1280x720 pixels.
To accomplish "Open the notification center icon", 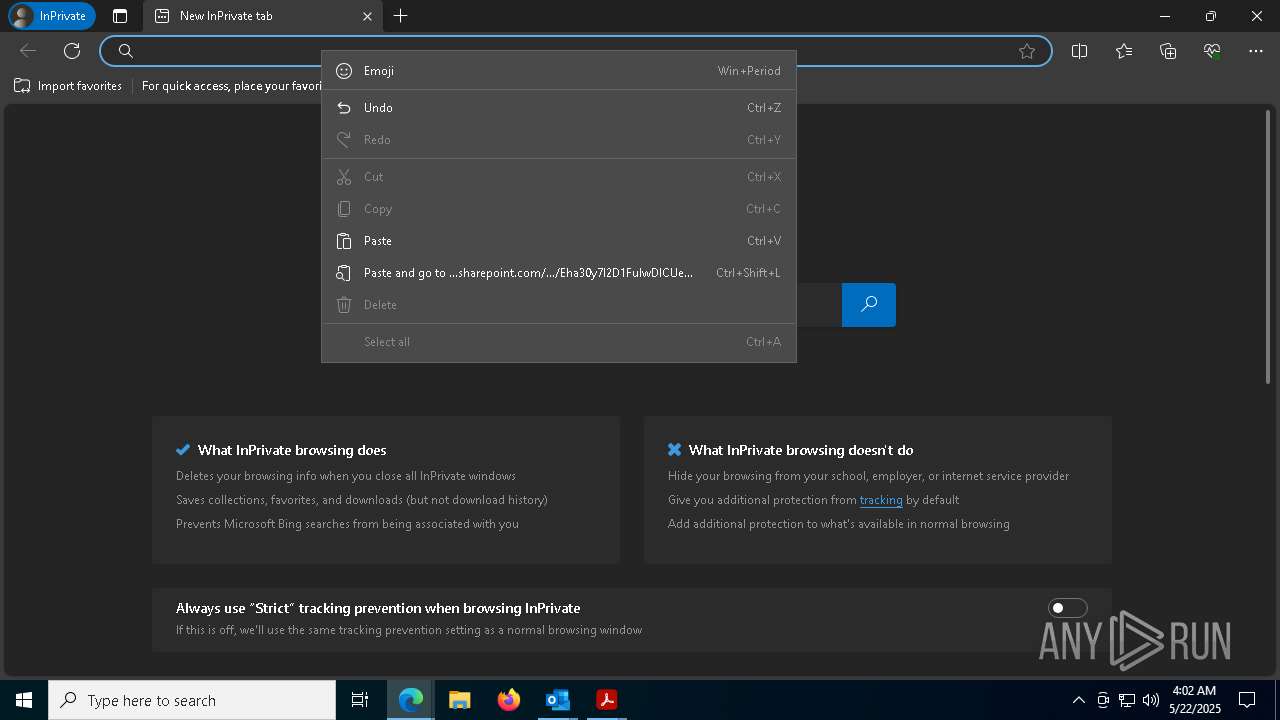I will click(1247, 700).
